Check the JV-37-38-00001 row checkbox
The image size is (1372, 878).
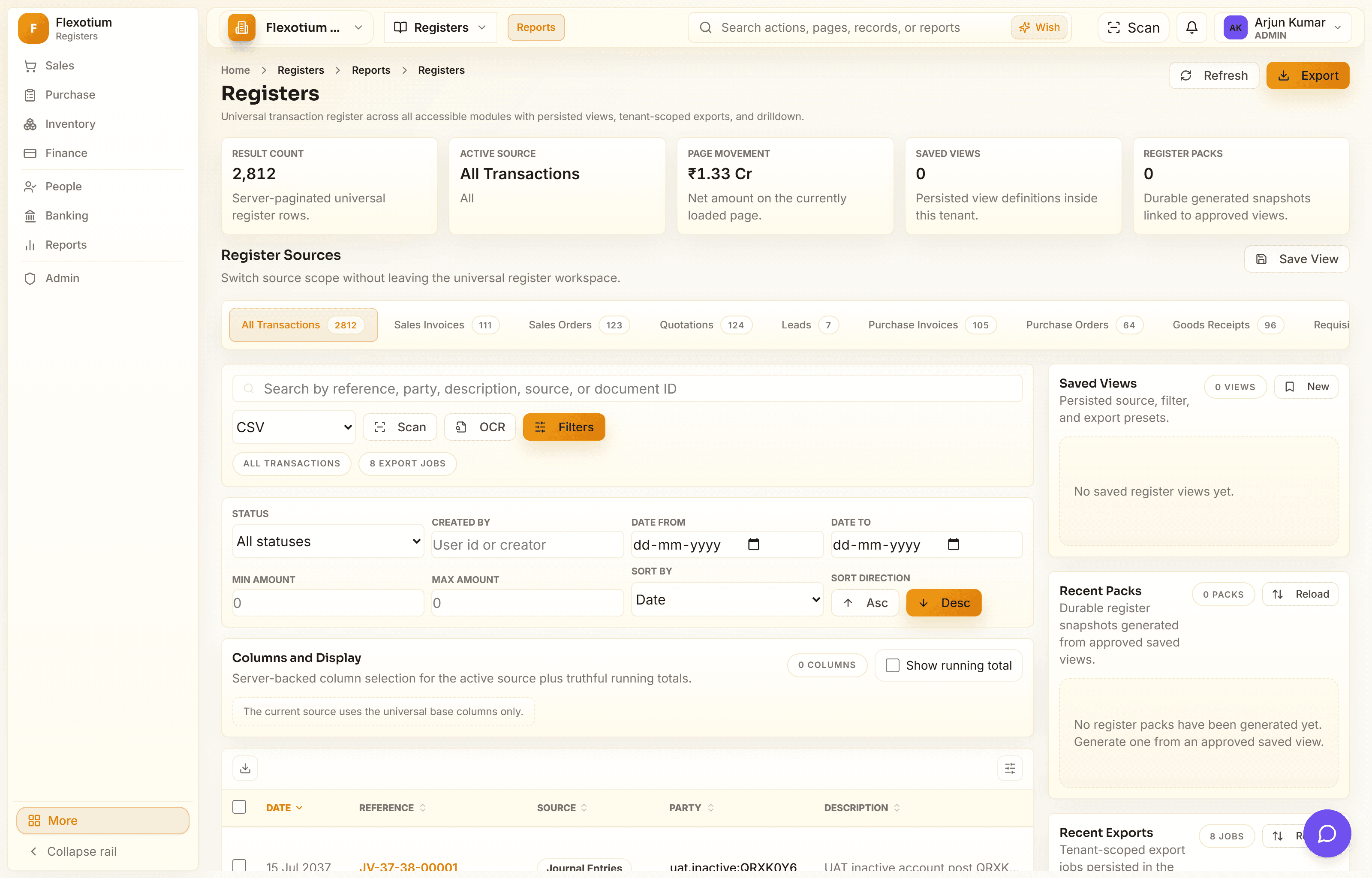239,866
